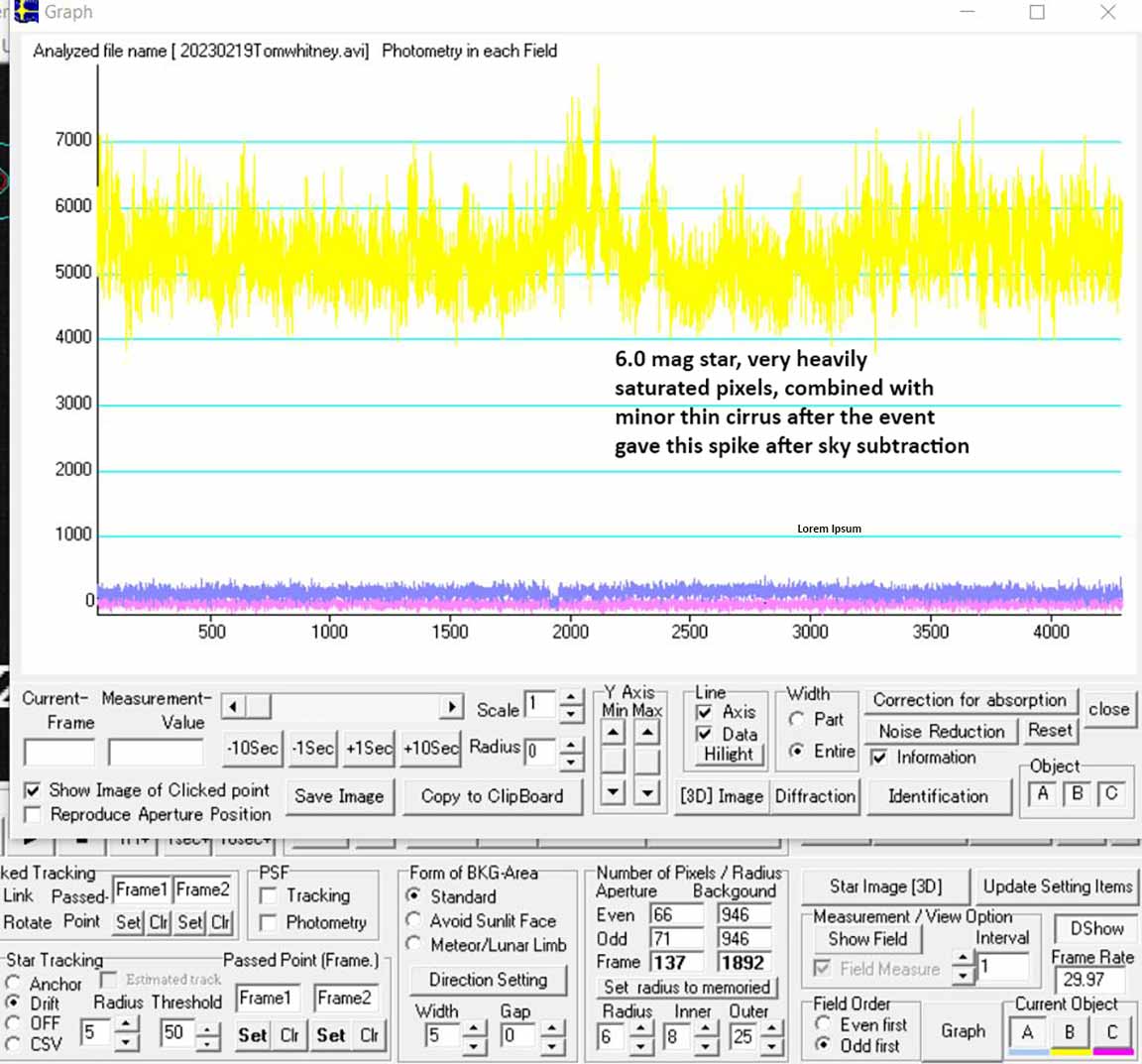This screenshot has width=1142, height=1064.
Task: Step back with the -1Sec button
Action: click(x=313, y=749)
